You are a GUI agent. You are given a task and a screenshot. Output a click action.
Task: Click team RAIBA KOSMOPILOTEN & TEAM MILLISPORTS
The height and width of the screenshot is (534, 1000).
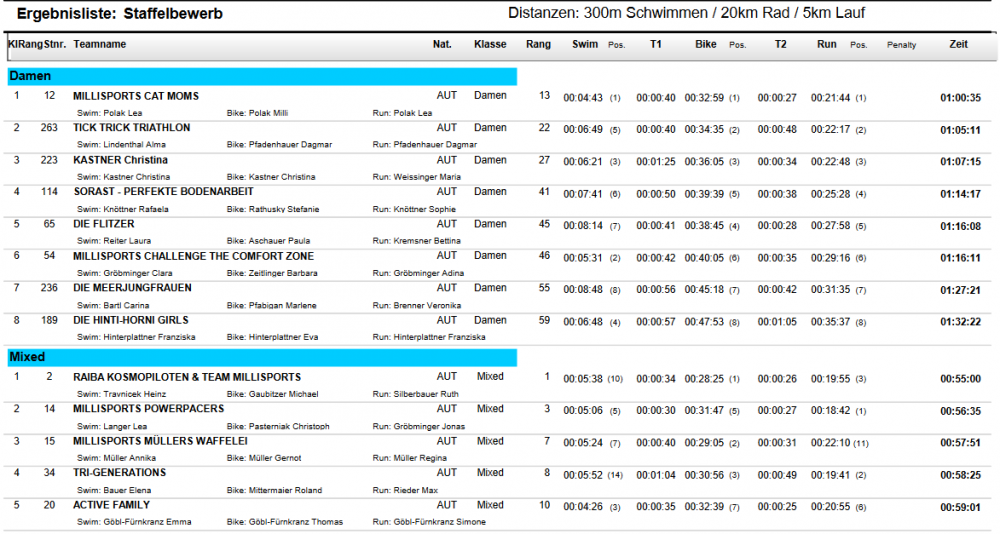(x=187, y=378)
